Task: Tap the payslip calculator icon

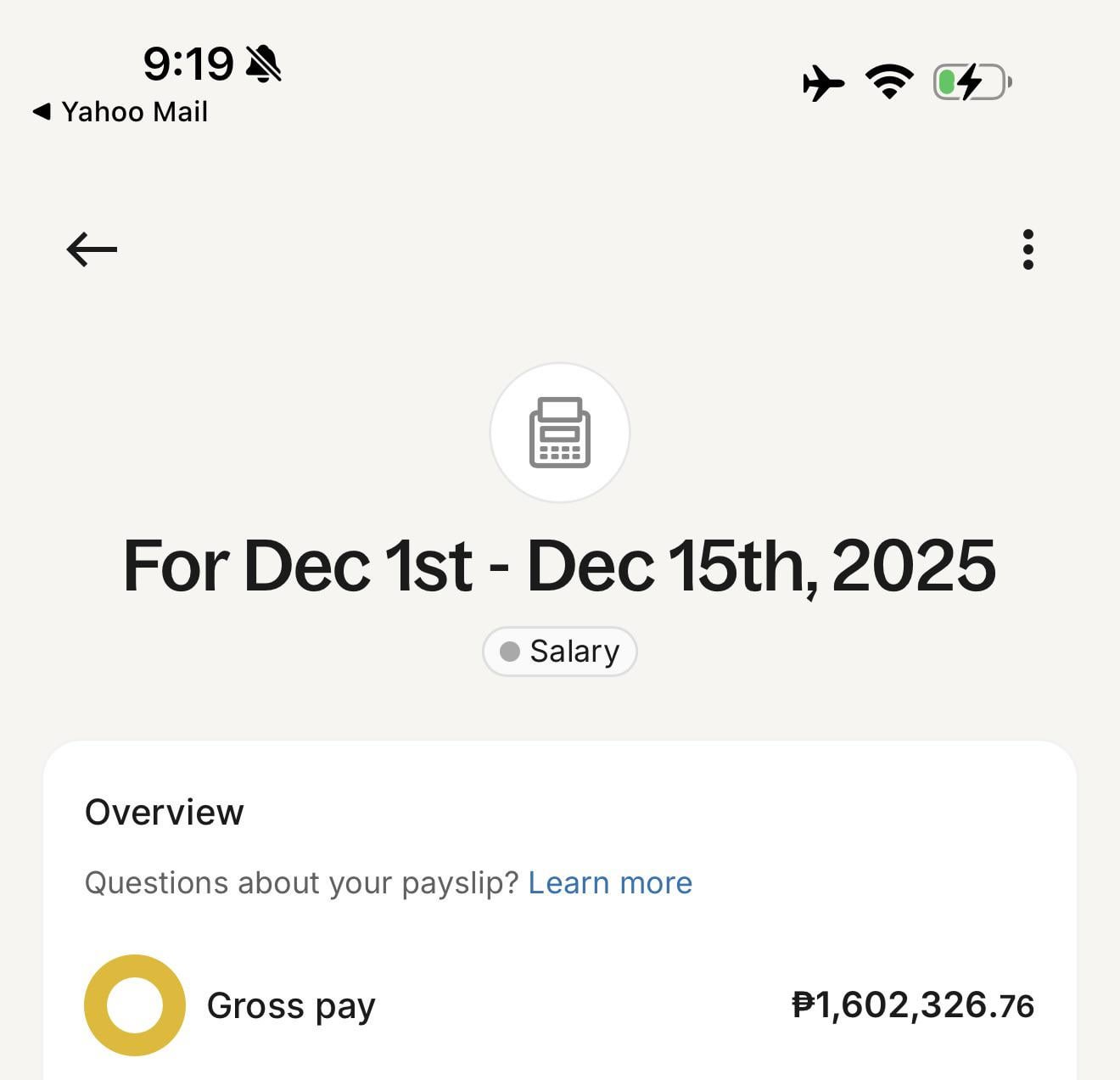Action: tap(560, 433)
